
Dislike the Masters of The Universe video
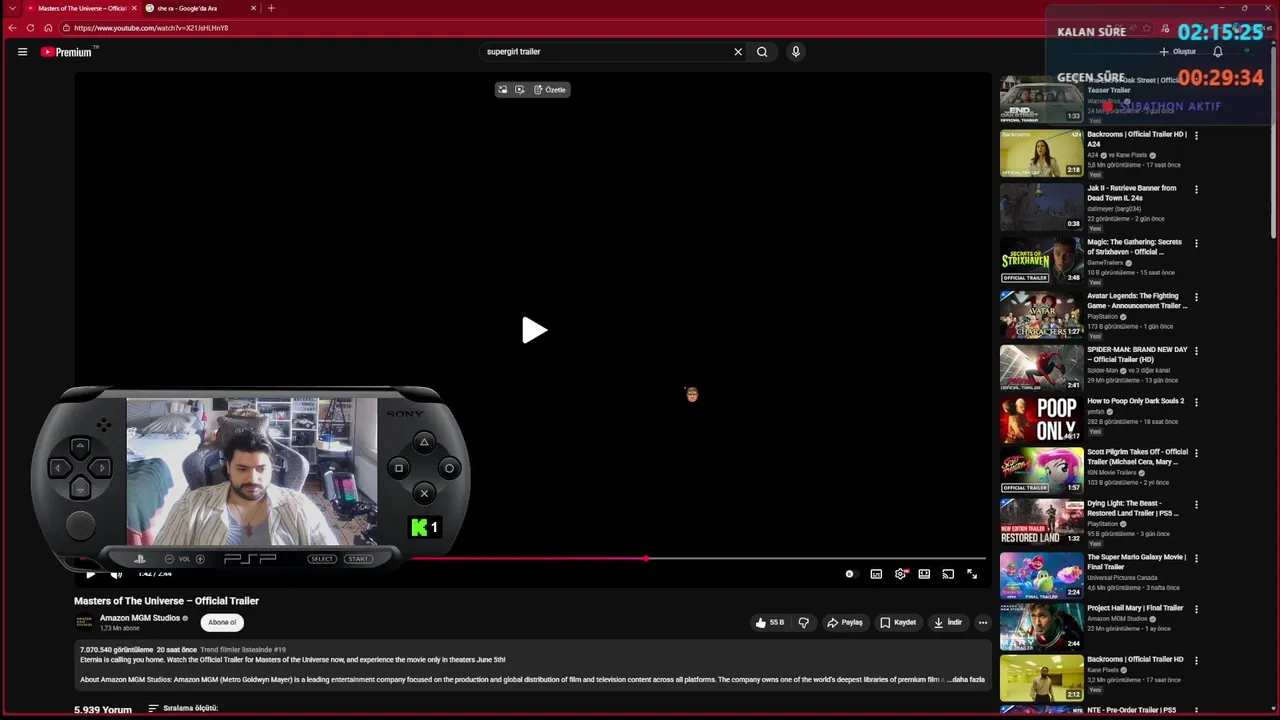[803, 622]
